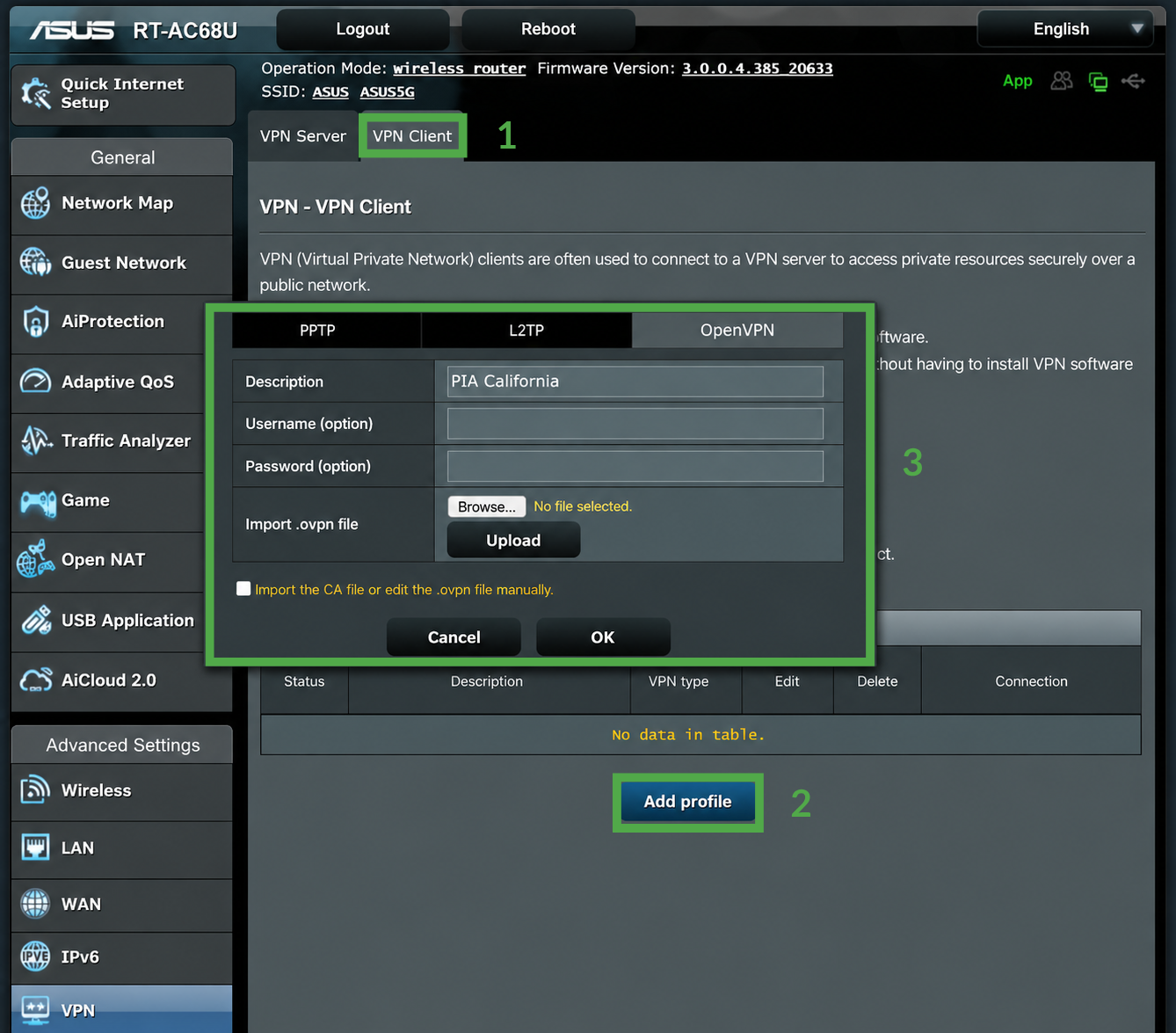Click the ASUS logo

[x=72, y=31]
